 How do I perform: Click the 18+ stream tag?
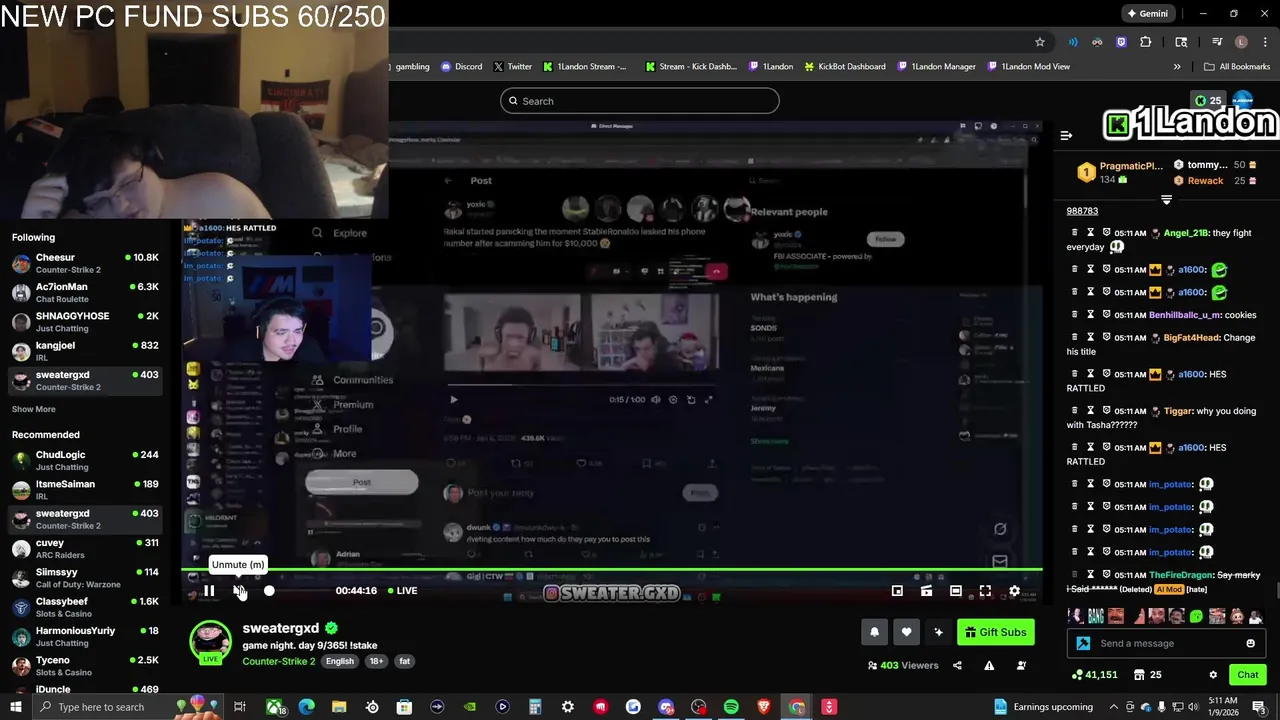[376, 661]
